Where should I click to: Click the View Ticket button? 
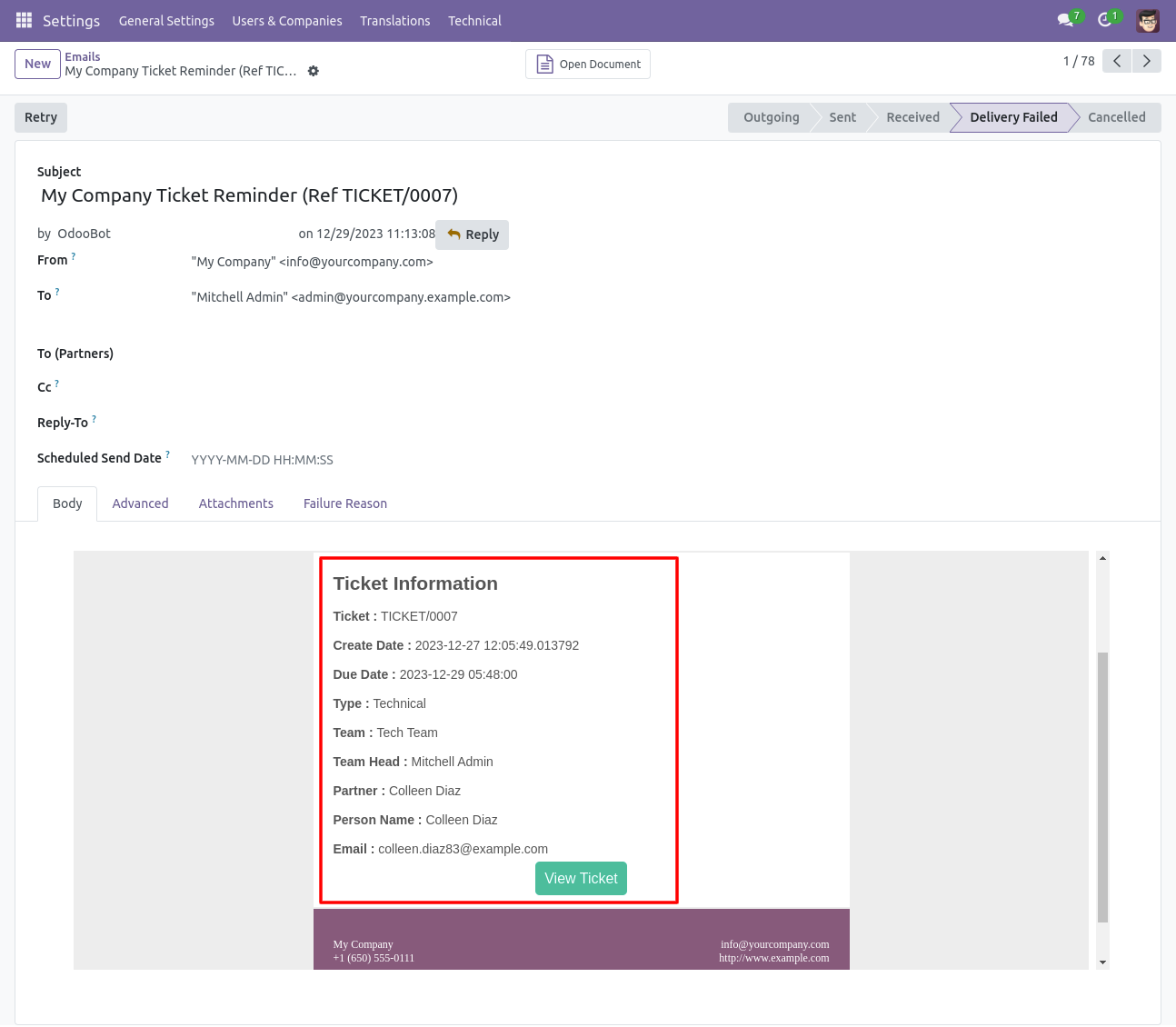[x=581, y=878]
